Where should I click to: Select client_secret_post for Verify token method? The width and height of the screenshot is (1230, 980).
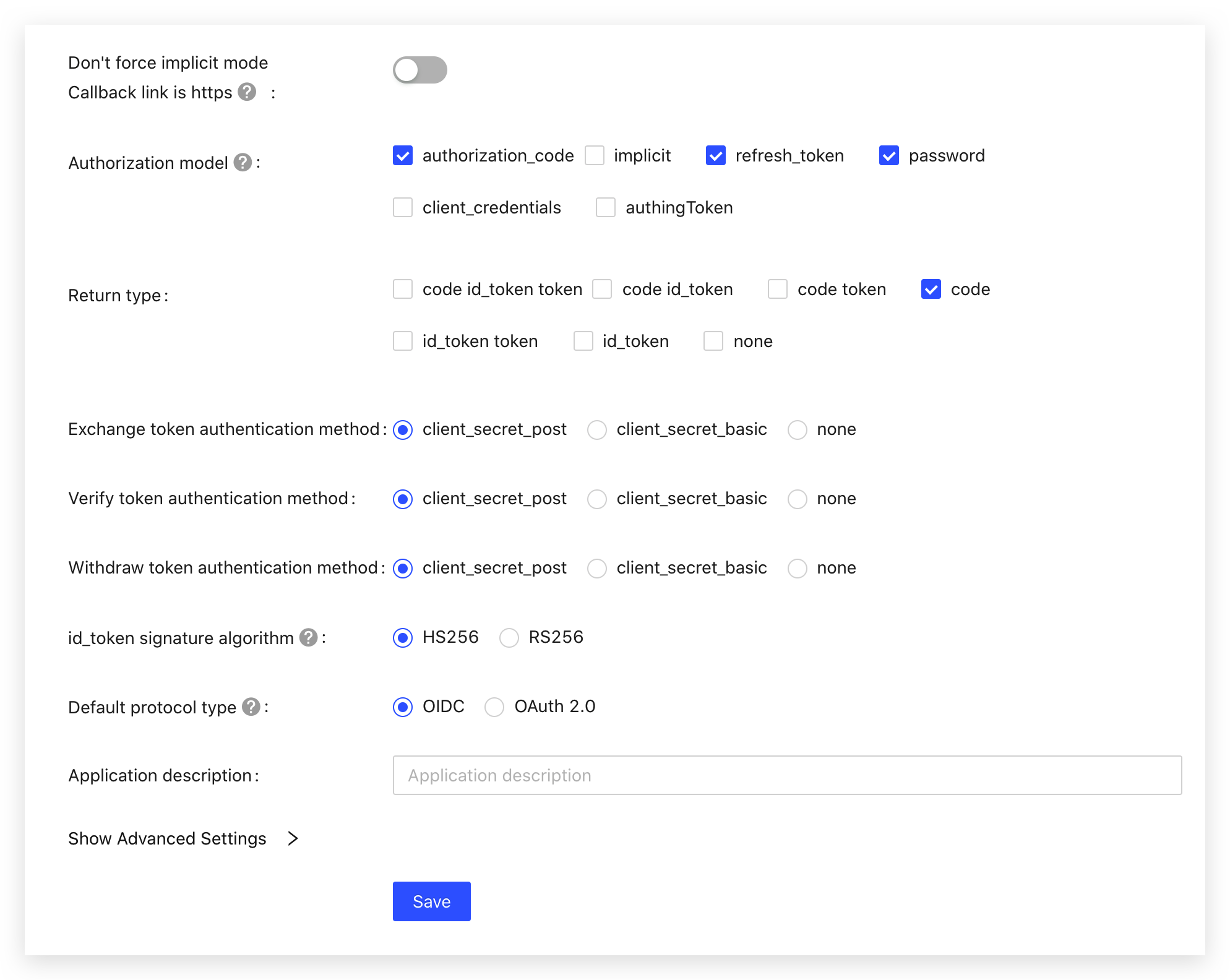(403, 499)
